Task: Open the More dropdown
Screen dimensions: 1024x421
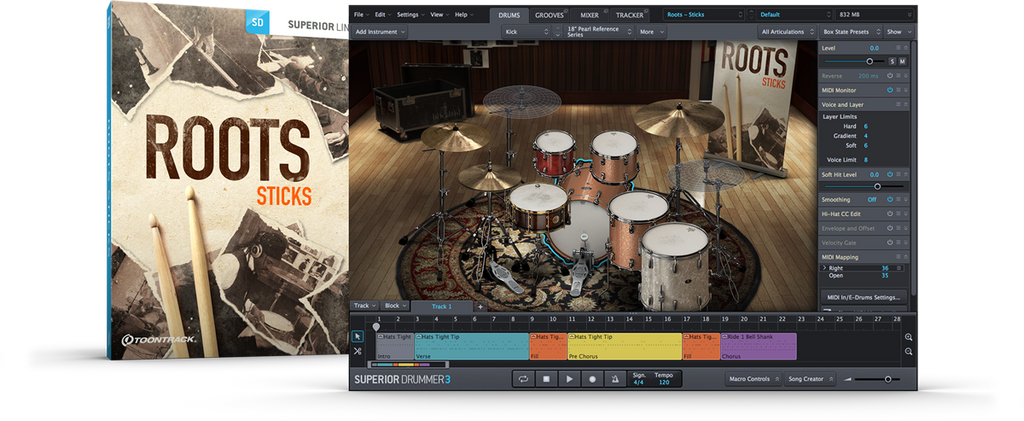Action: pos(652,31)
